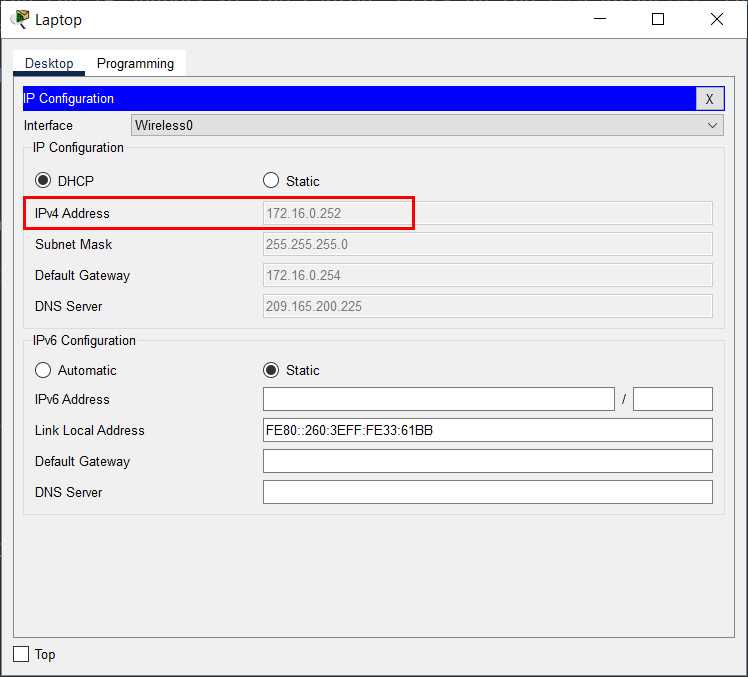Image resolution: width=748 pixels, height=677 pixels.
Task: Click the IPv4 Address field 172.16.0.252
Action: pos(488,213)
